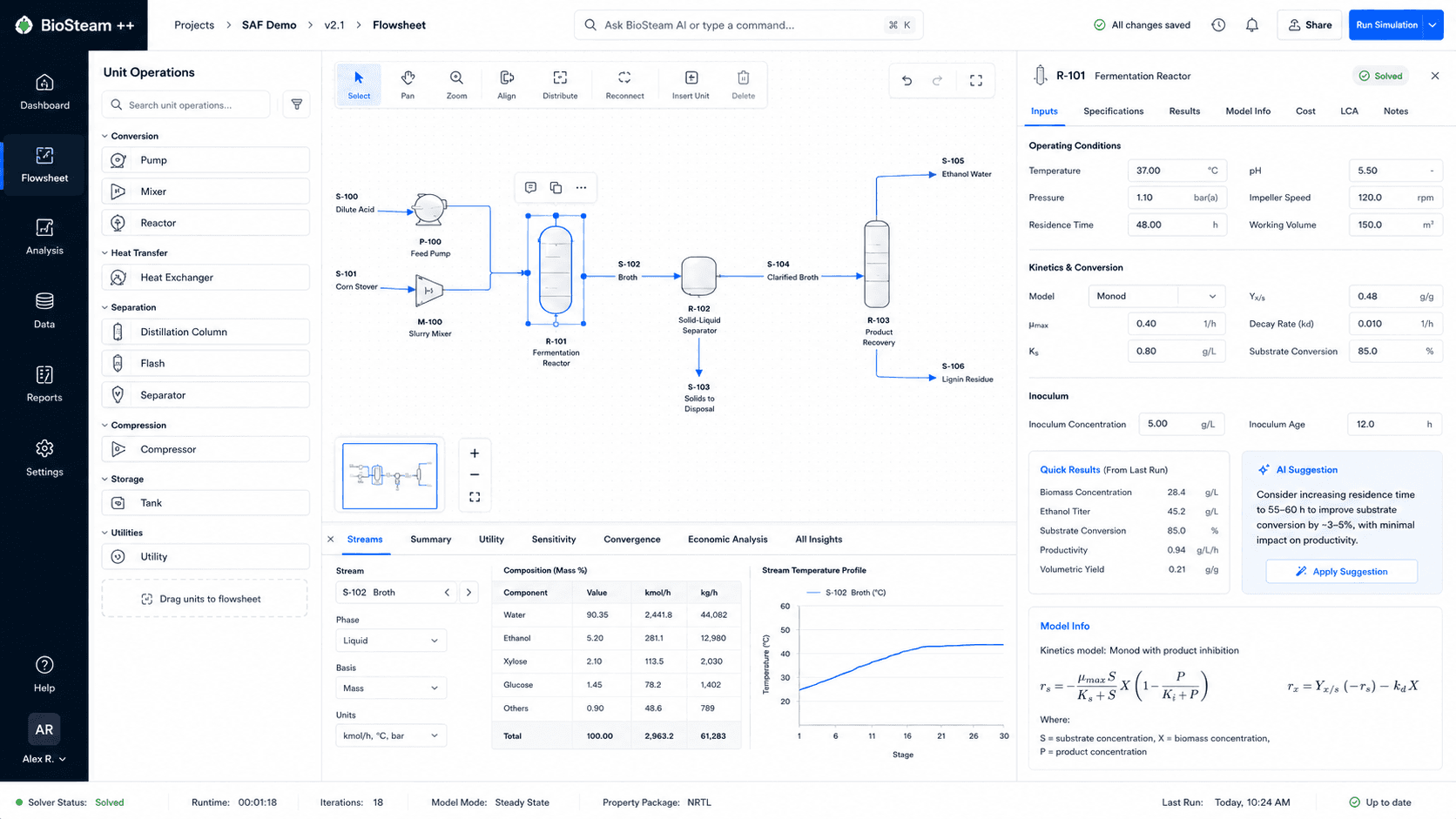
Task: Go to previous stream
Action: 448,593
